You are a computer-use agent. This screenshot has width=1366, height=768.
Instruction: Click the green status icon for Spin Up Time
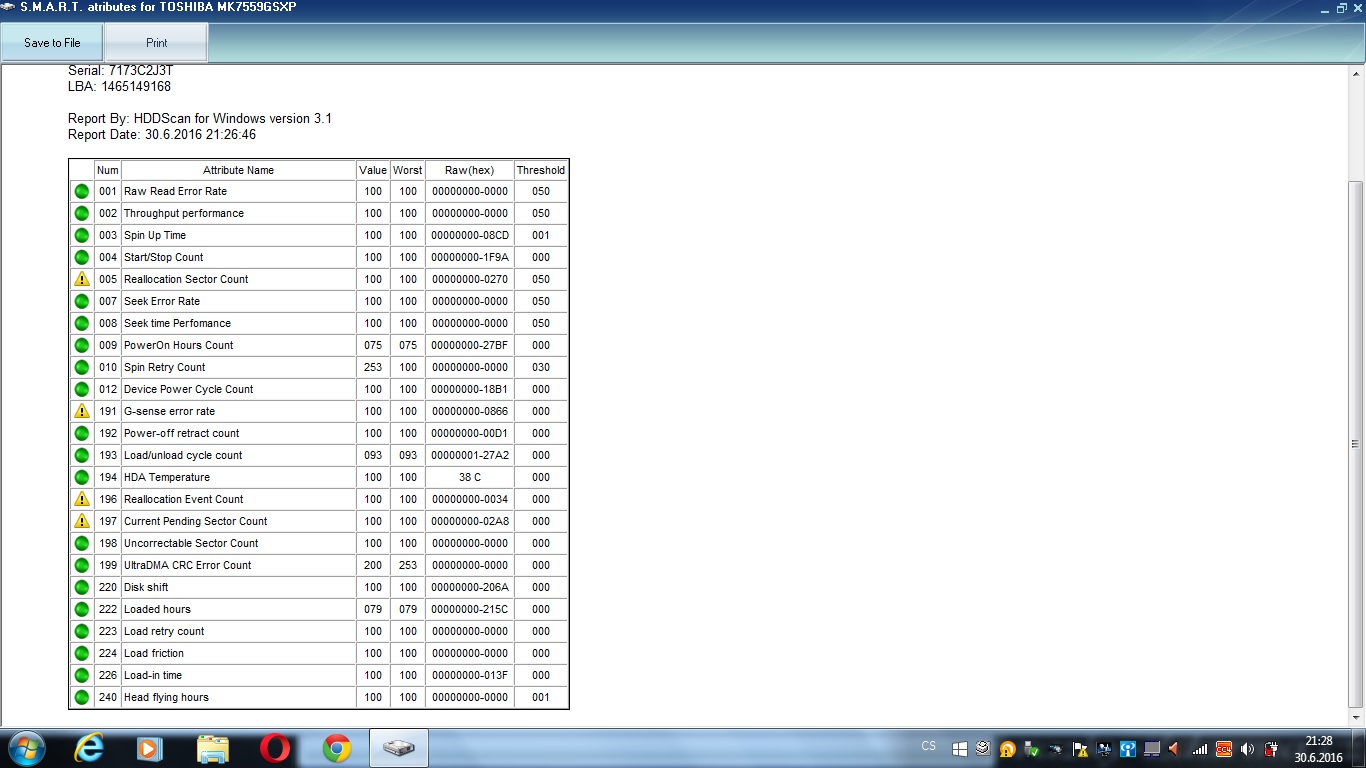[82, 235]
